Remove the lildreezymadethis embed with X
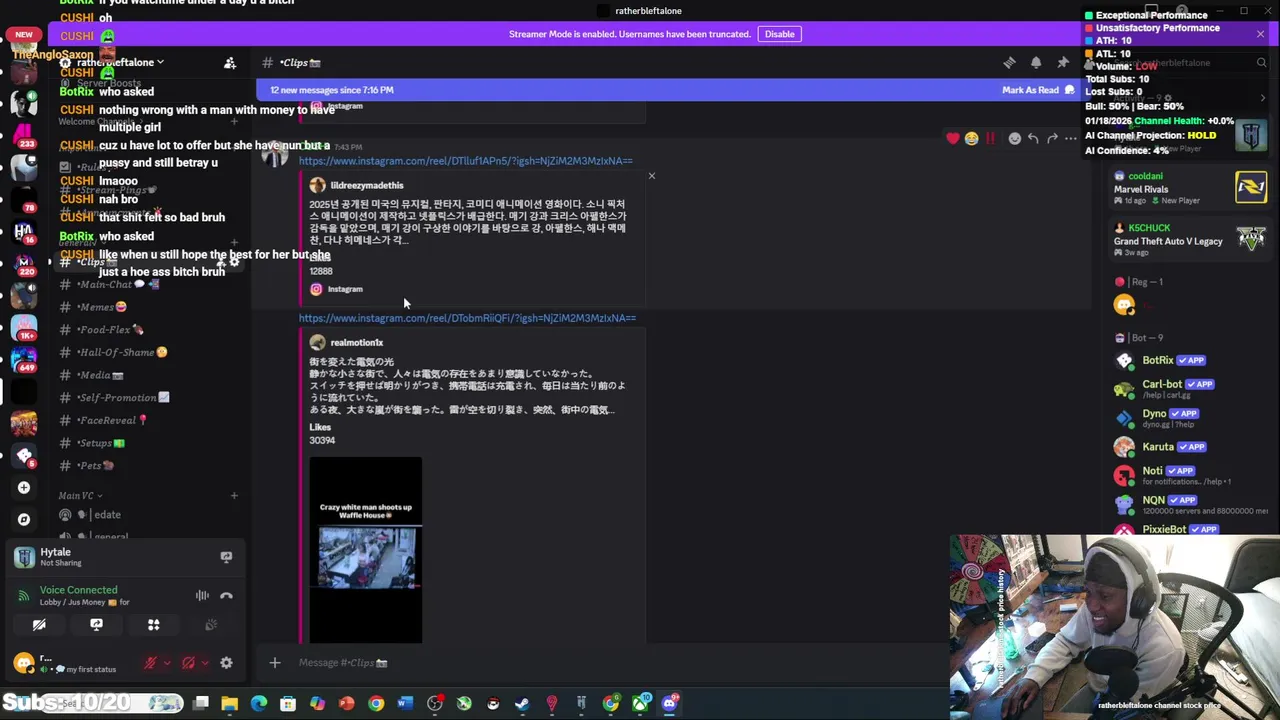This screenshot has height=720, width=1280. tap(651, 176)
